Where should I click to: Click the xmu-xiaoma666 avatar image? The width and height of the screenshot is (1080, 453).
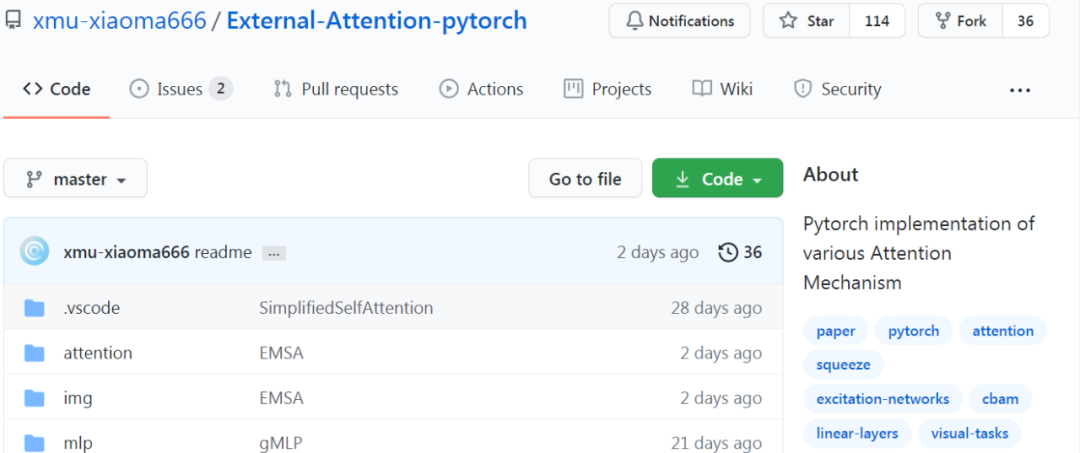click(34, 251)
